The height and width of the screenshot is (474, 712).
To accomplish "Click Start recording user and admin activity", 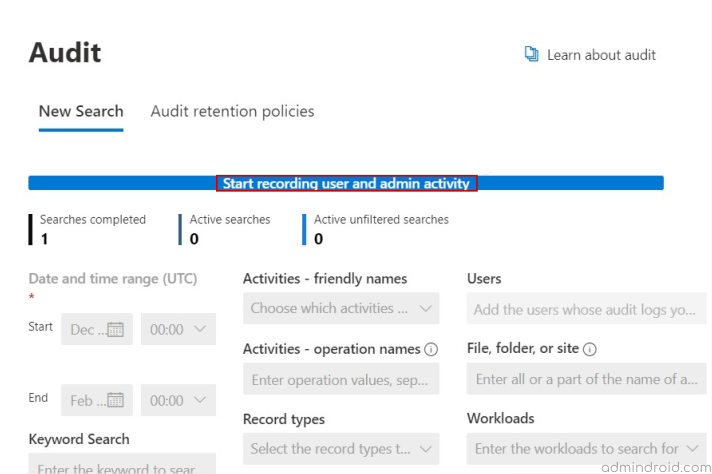I will (x=346, y=183).
